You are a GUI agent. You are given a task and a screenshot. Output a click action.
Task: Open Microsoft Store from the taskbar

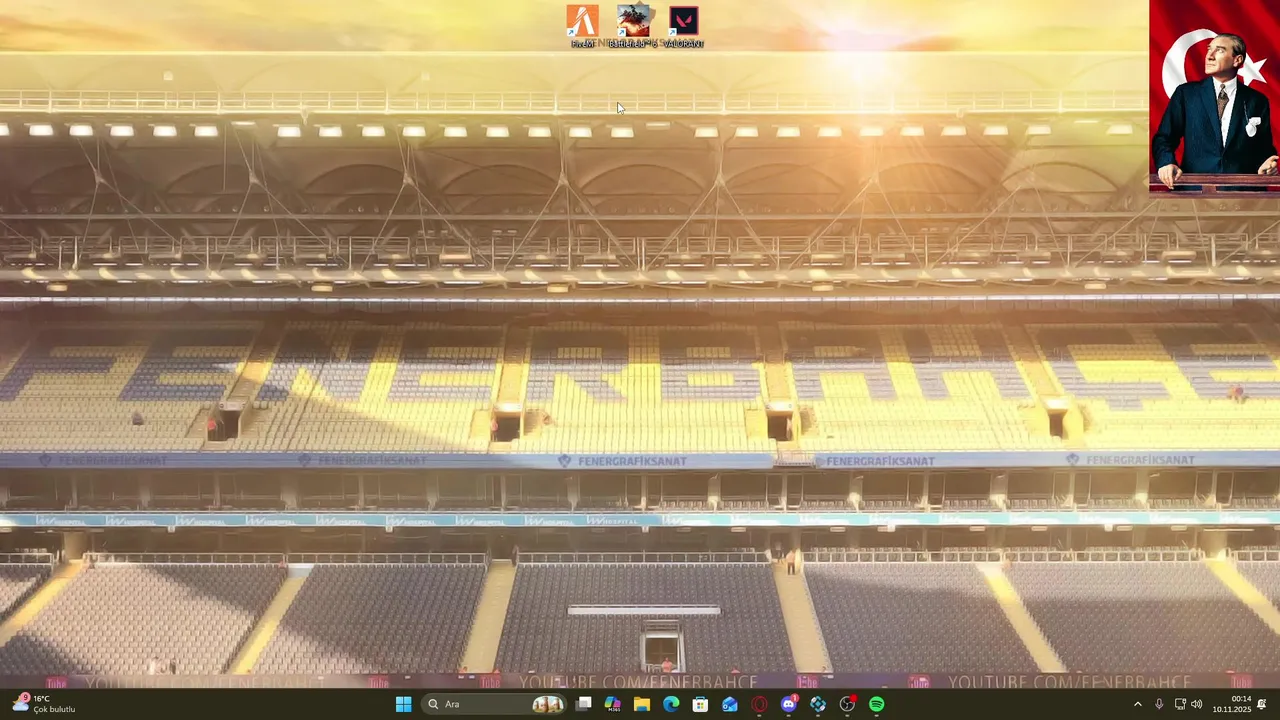[x=701, y=704]
